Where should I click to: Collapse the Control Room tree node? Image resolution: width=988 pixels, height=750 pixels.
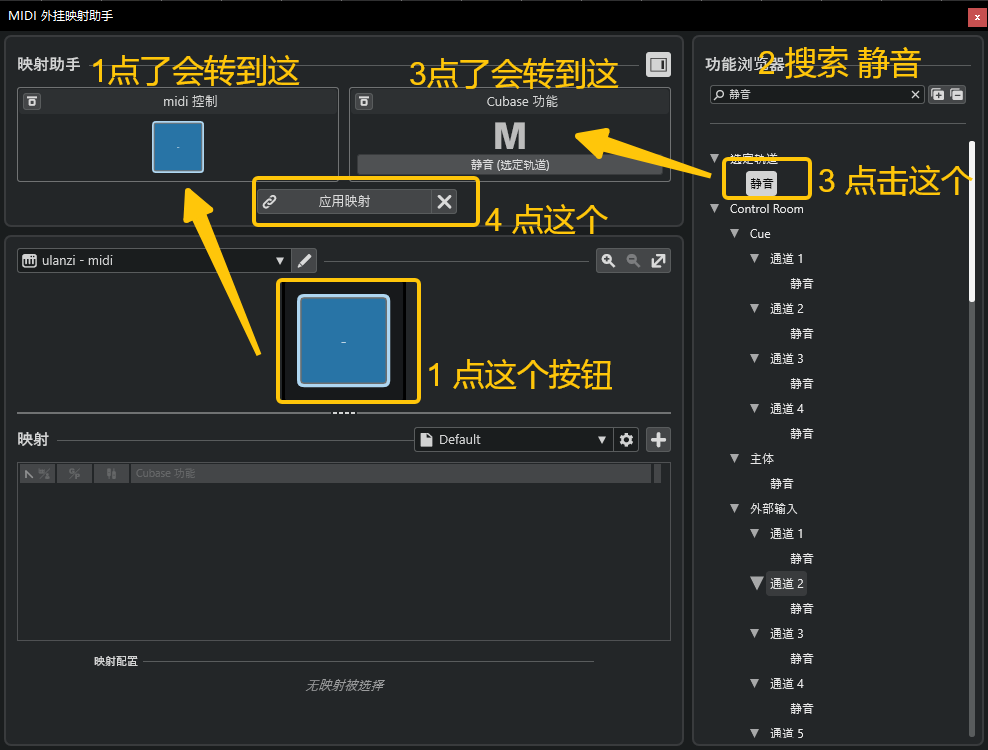pyautogui.click(x=715, y=209)
